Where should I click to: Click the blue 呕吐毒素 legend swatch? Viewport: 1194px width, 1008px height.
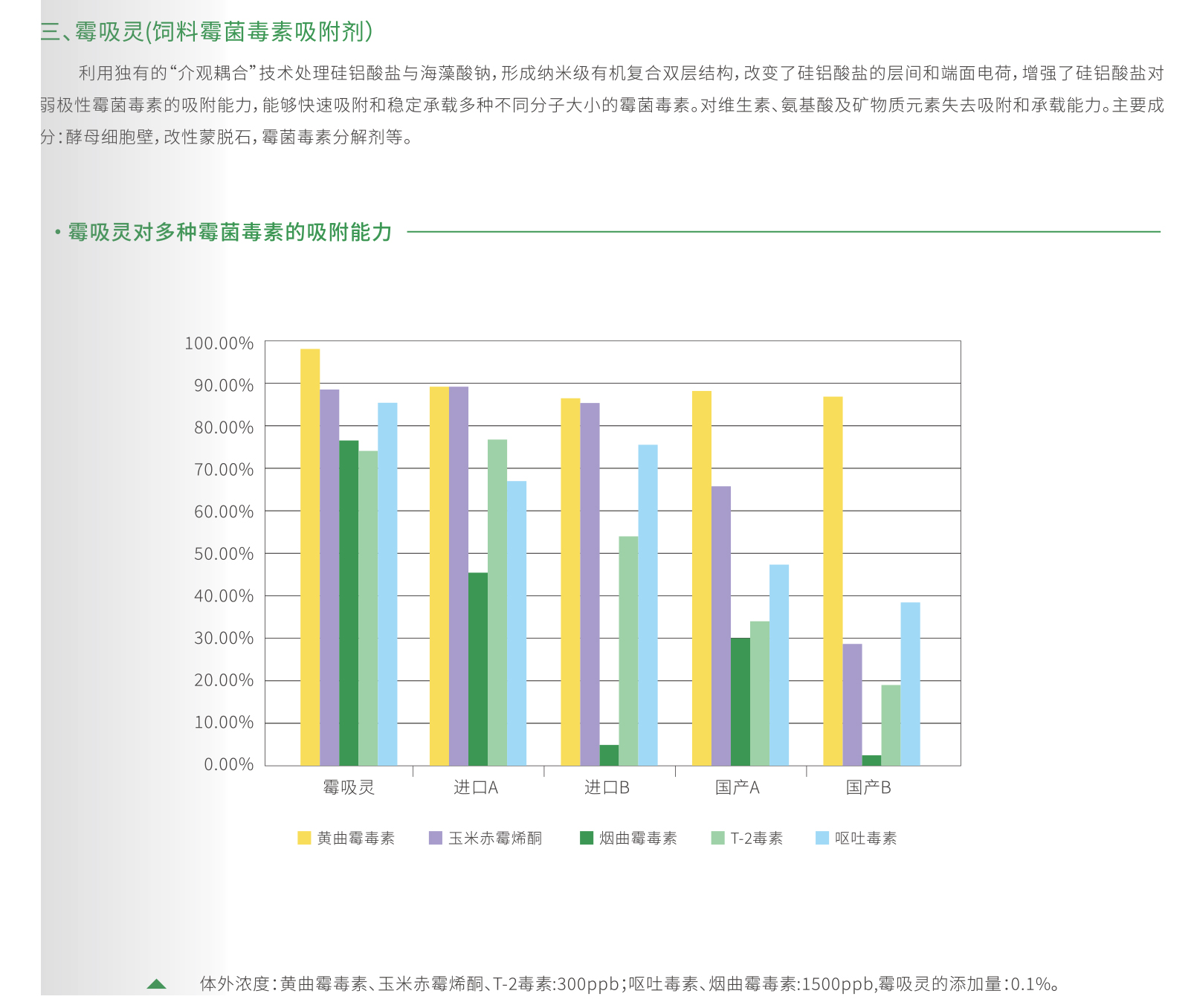822,838
